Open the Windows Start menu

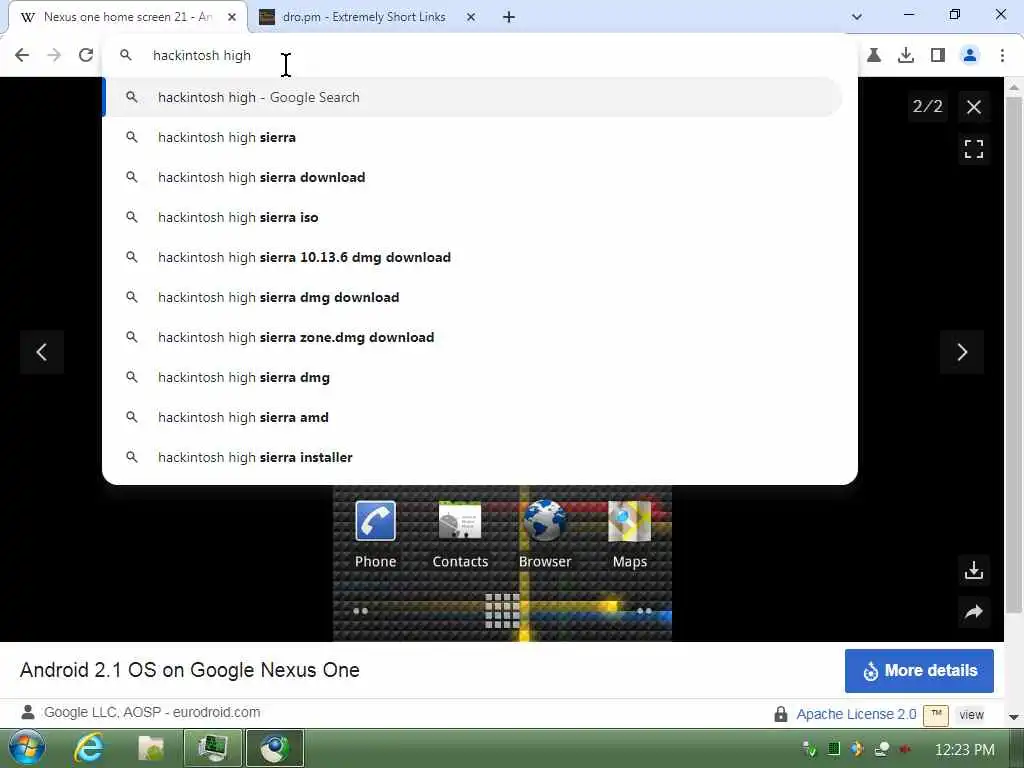coord(26,748)
